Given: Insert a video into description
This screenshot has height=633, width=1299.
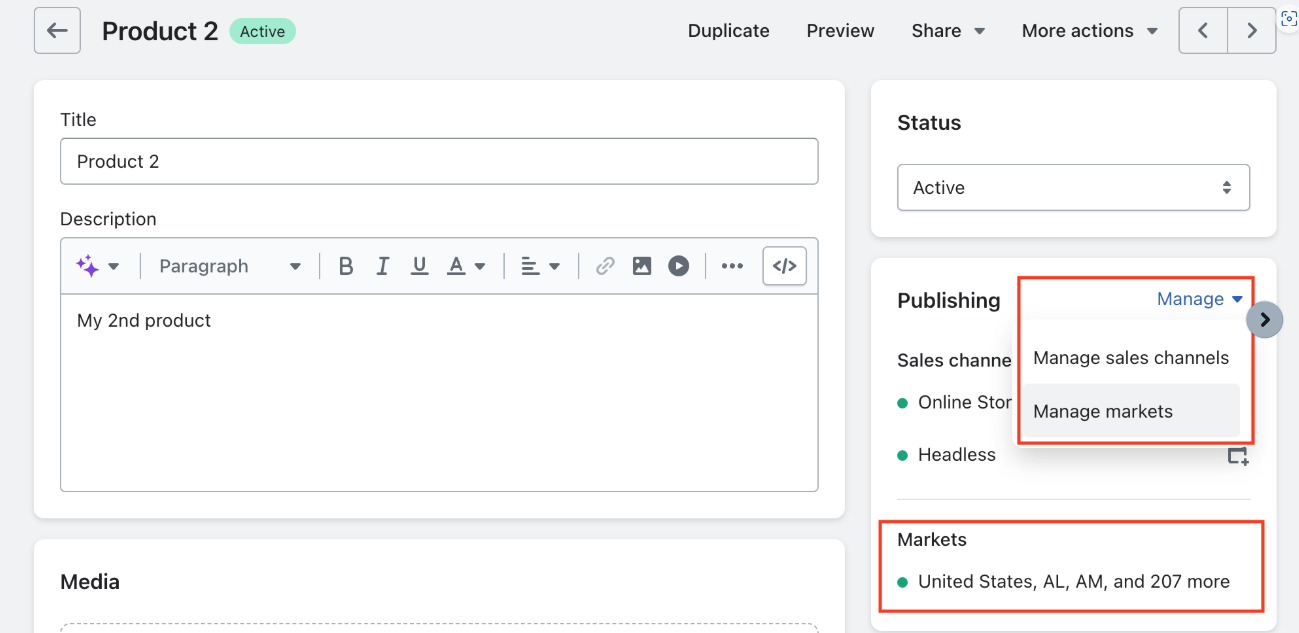Looking at the screenshot, I should (x=678, y=266).
